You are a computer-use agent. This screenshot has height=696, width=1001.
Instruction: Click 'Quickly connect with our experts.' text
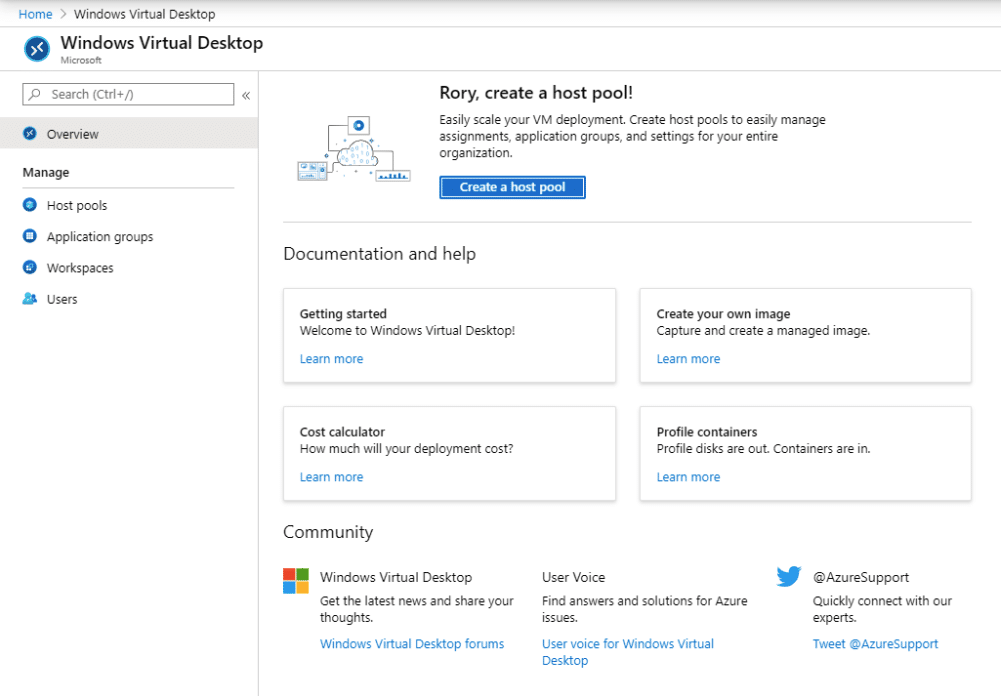[882, 609]
